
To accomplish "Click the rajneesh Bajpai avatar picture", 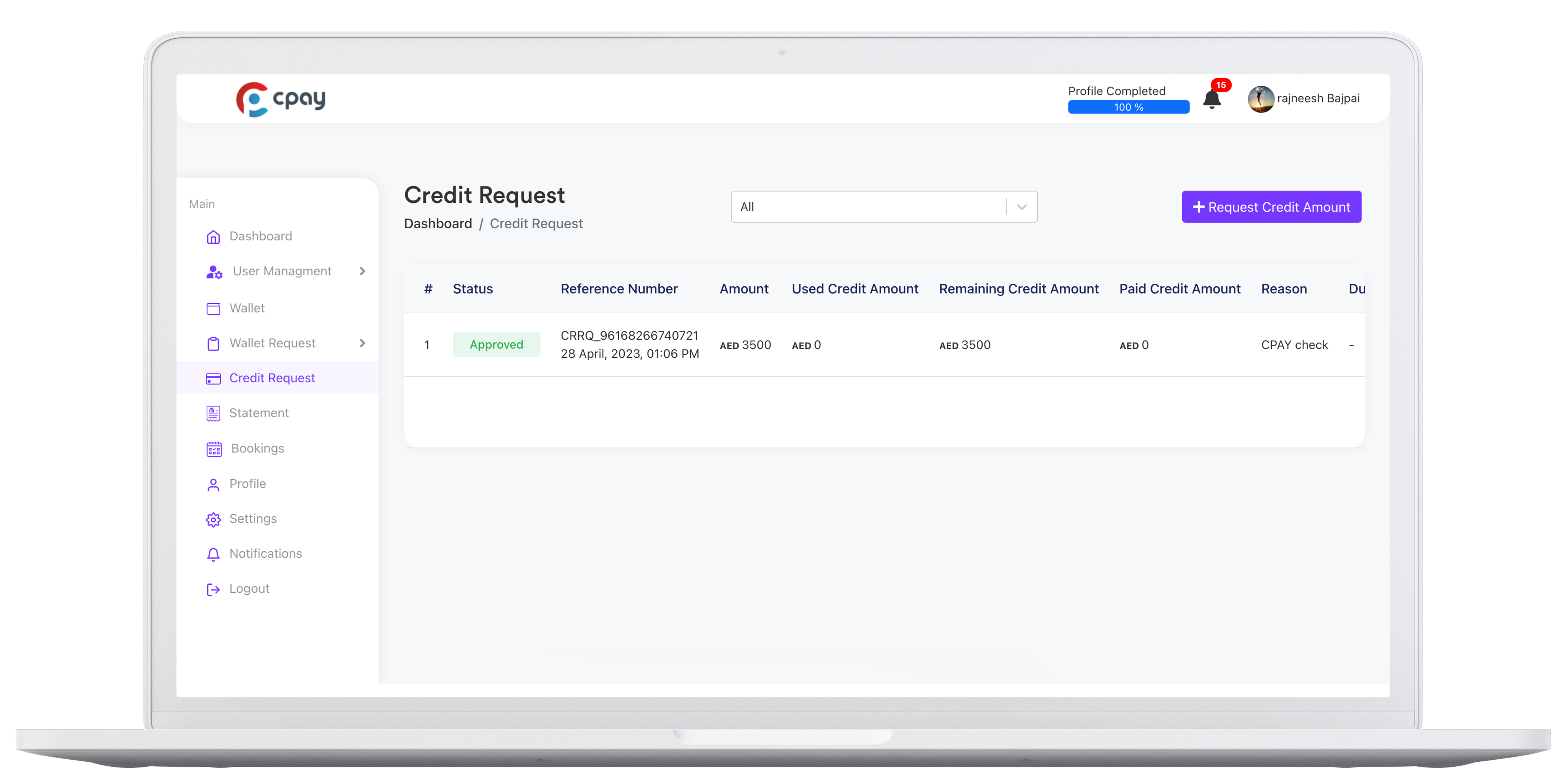I will click(x=1261, y=99).
